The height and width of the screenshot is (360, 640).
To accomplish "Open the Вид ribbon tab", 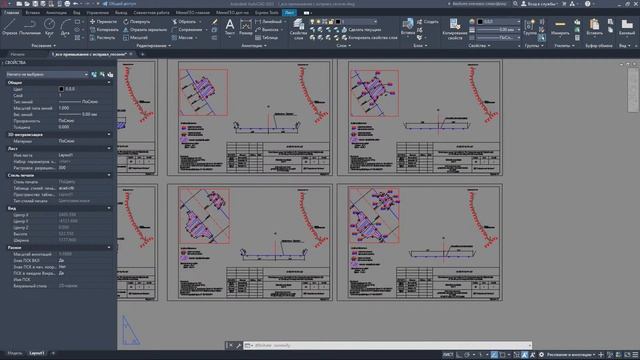I will [77, 13].
